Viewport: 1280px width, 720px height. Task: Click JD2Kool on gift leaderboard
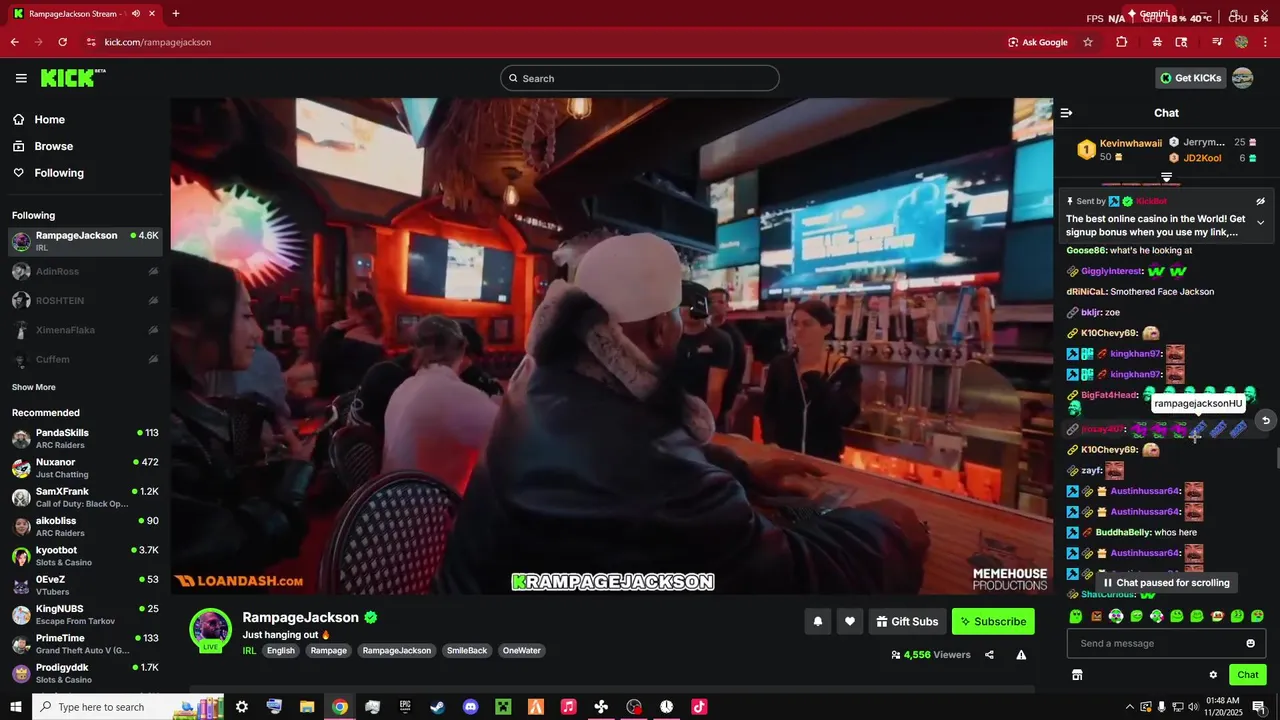(x=1202, y=158)
